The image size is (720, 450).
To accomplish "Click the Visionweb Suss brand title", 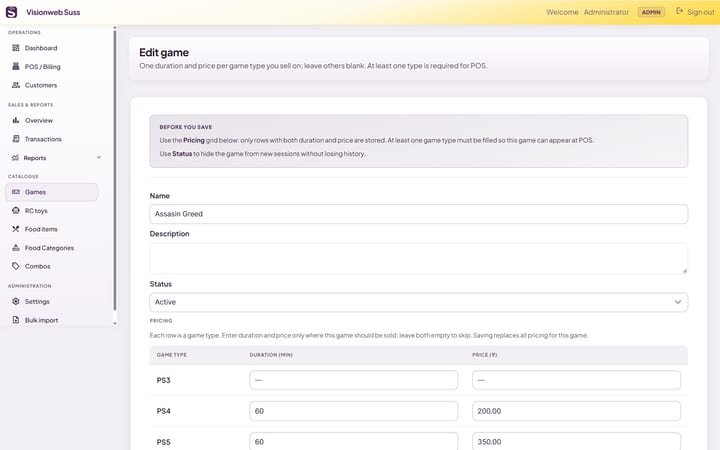I will (x=53, y=12).
